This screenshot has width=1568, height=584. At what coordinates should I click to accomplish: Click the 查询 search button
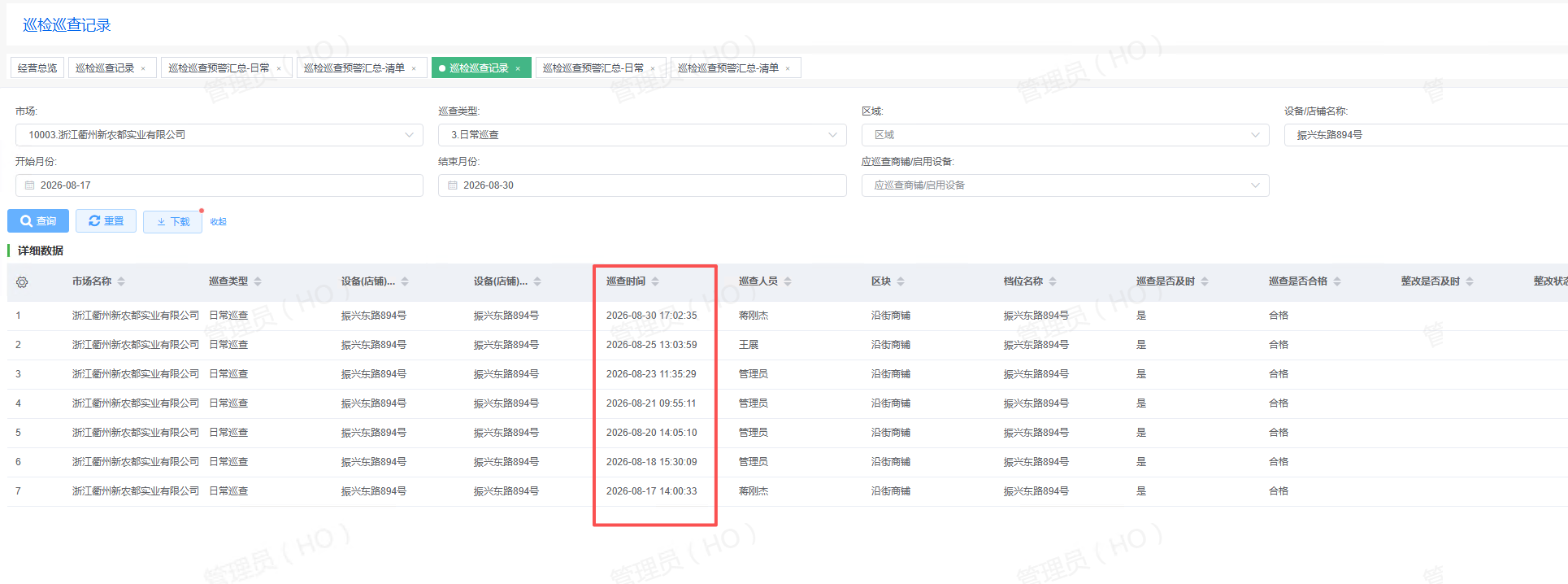tap(38, 221)
